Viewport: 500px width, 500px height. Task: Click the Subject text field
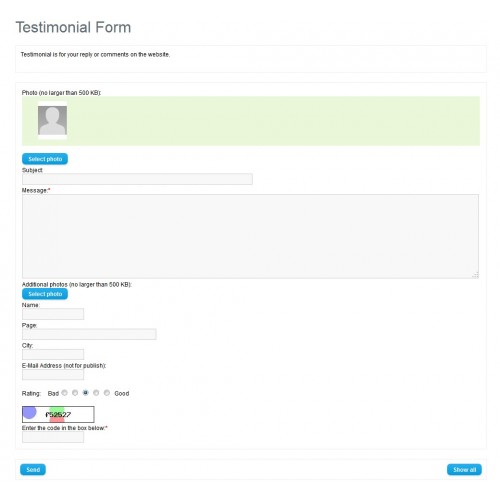(x=137, y=179)
